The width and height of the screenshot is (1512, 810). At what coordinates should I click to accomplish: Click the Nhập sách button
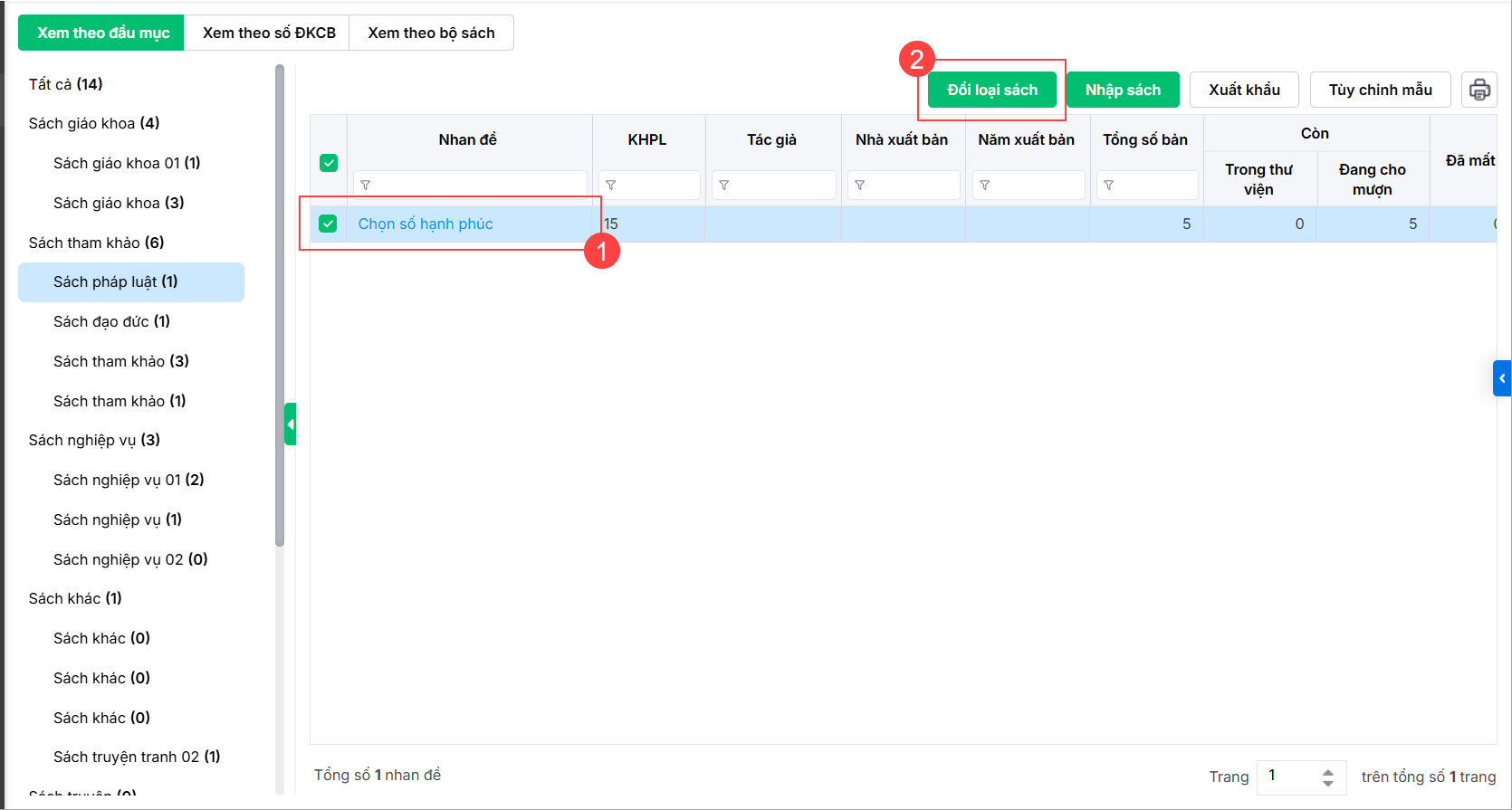point(1123,90)
